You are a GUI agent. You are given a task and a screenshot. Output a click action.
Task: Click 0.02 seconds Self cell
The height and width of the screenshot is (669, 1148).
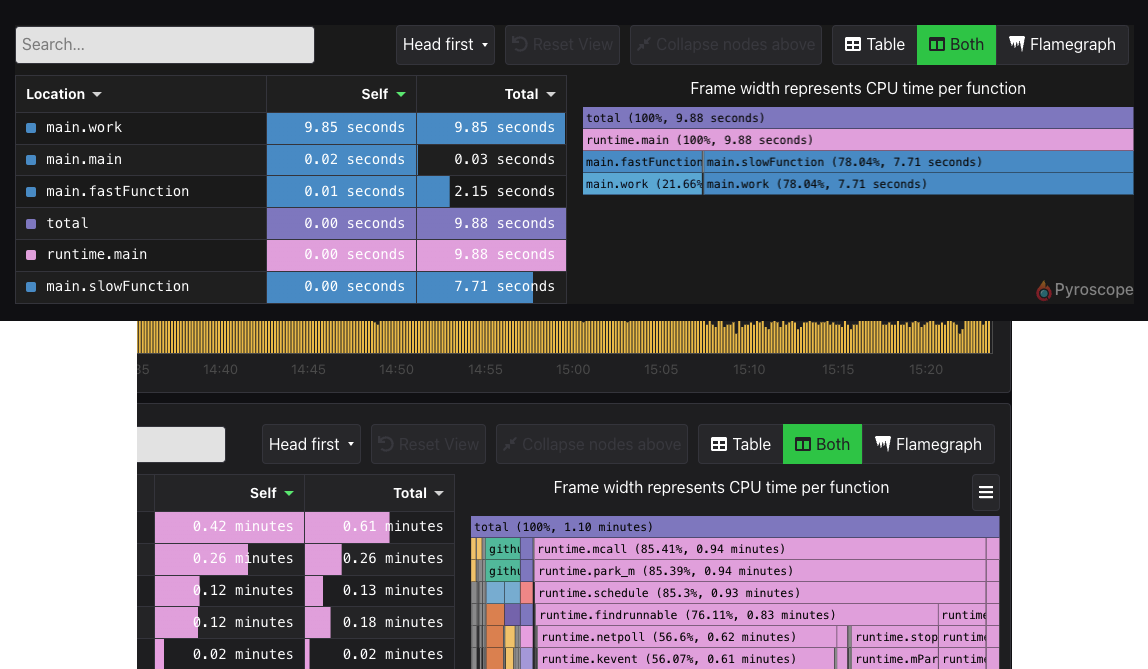point(341,160)
